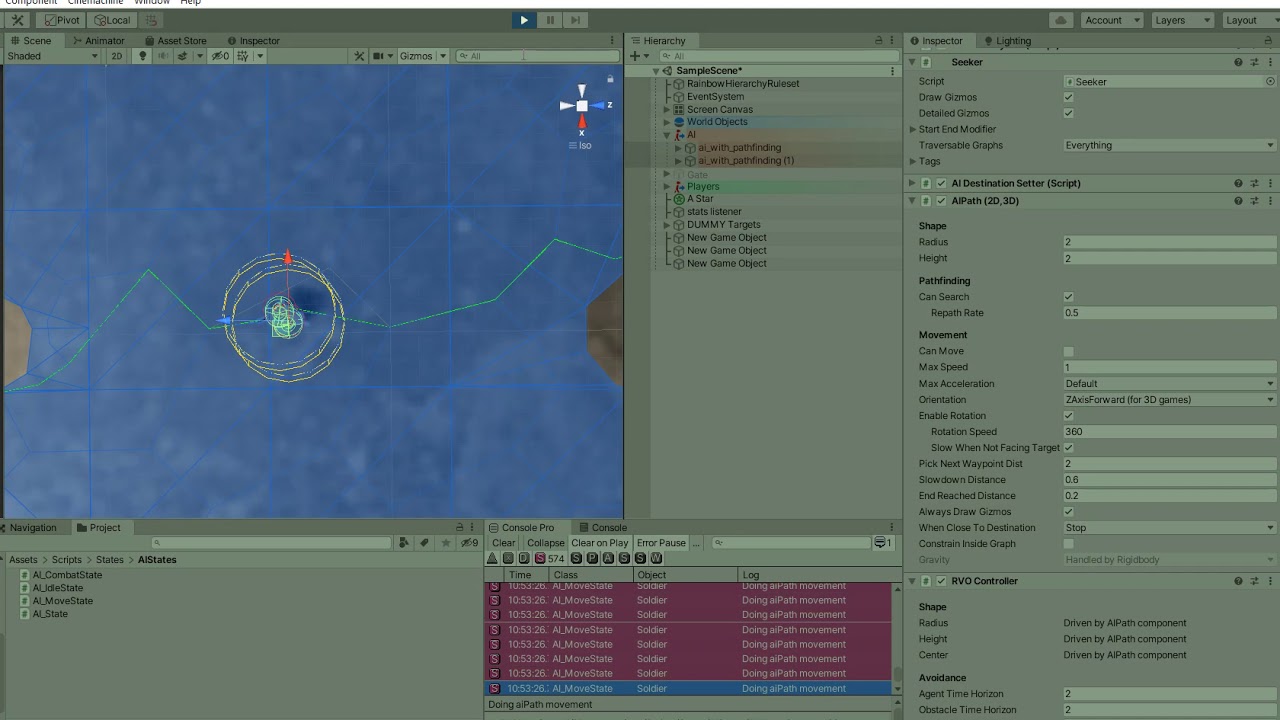Open the Traversable Graphs dropdown
The height and width of the screenshot is (720, 1280).
point(1169,146)
